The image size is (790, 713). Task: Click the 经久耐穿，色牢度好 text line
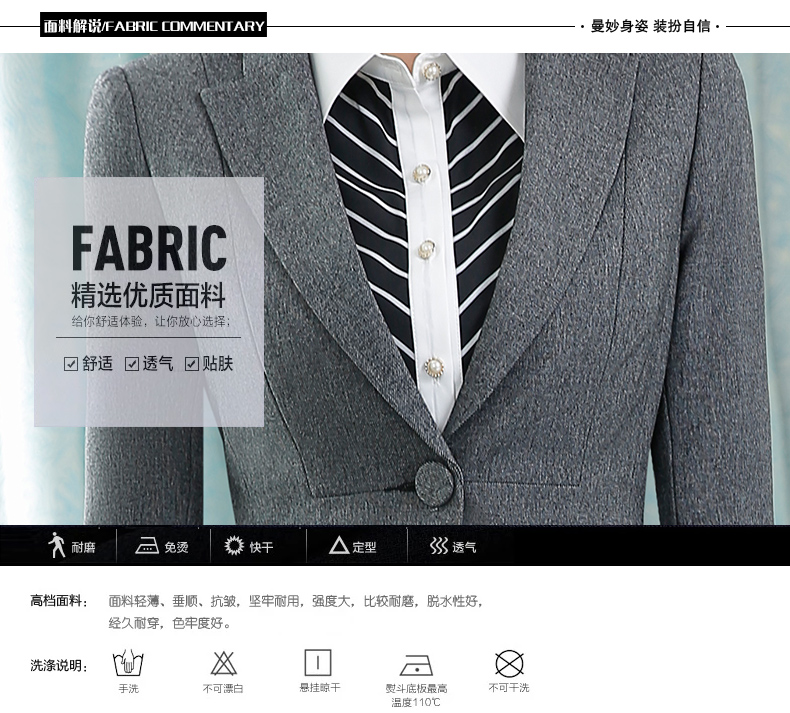tap(170, 623)
